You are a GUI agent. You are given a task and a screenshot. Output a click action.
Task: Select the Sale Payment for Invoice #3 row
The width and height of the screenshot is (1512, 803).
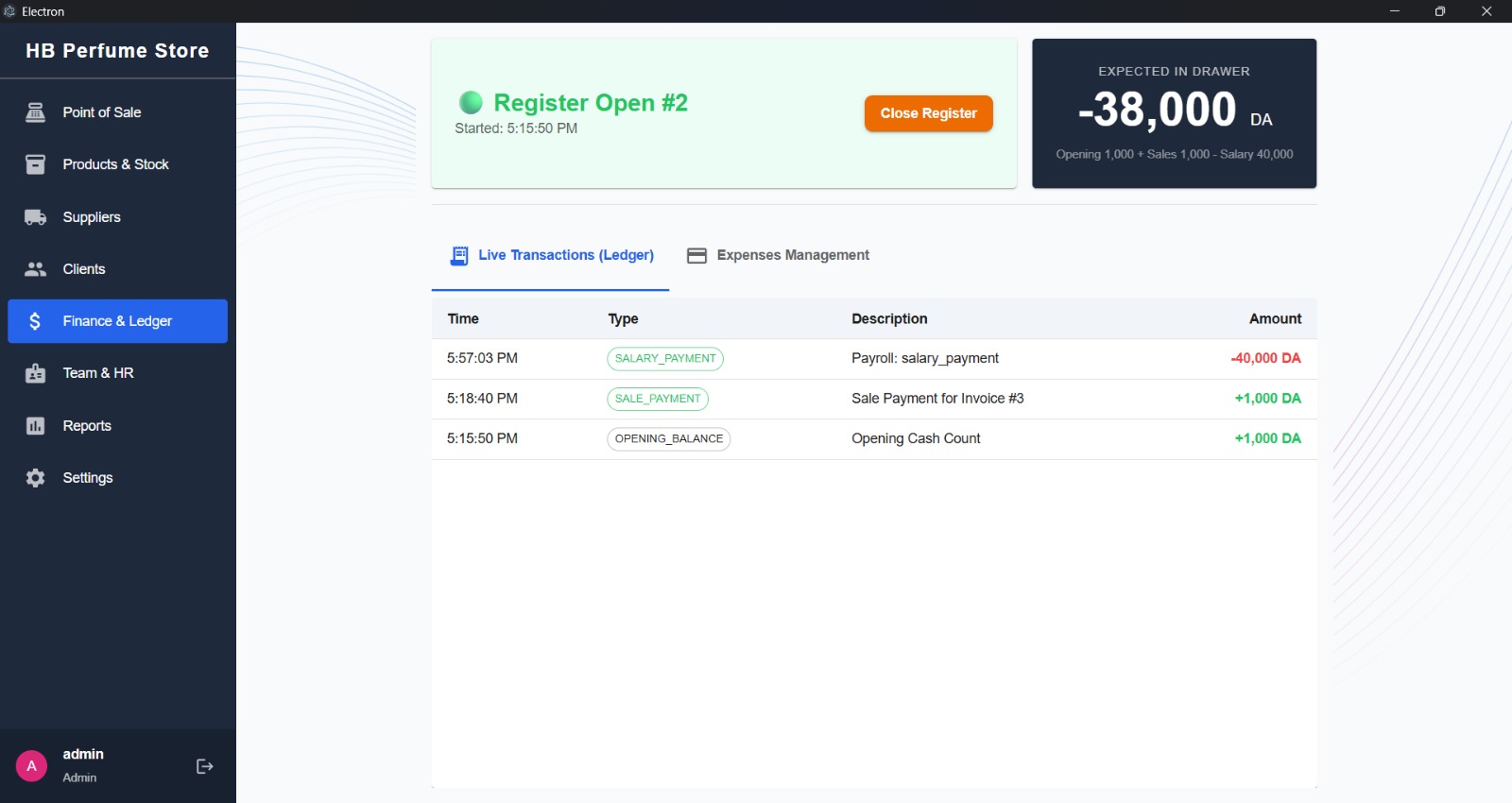click(936, 399)
